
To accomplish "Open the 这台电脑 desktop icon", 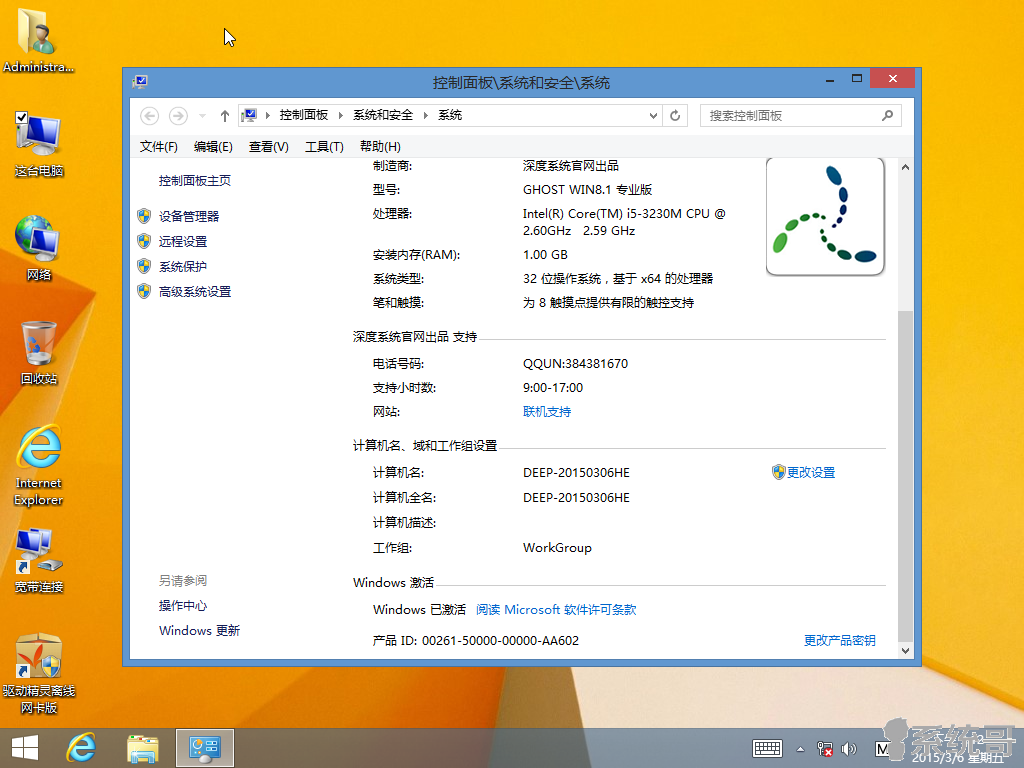I will pyautogui.click(x=39, y=145).
